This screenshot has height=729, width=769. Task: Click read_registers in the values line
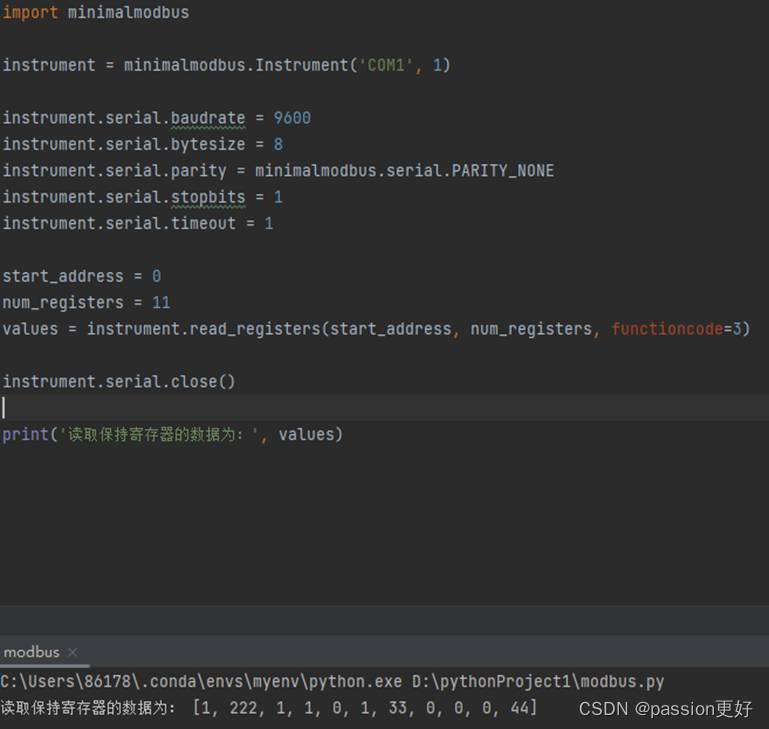pos(255,329)
